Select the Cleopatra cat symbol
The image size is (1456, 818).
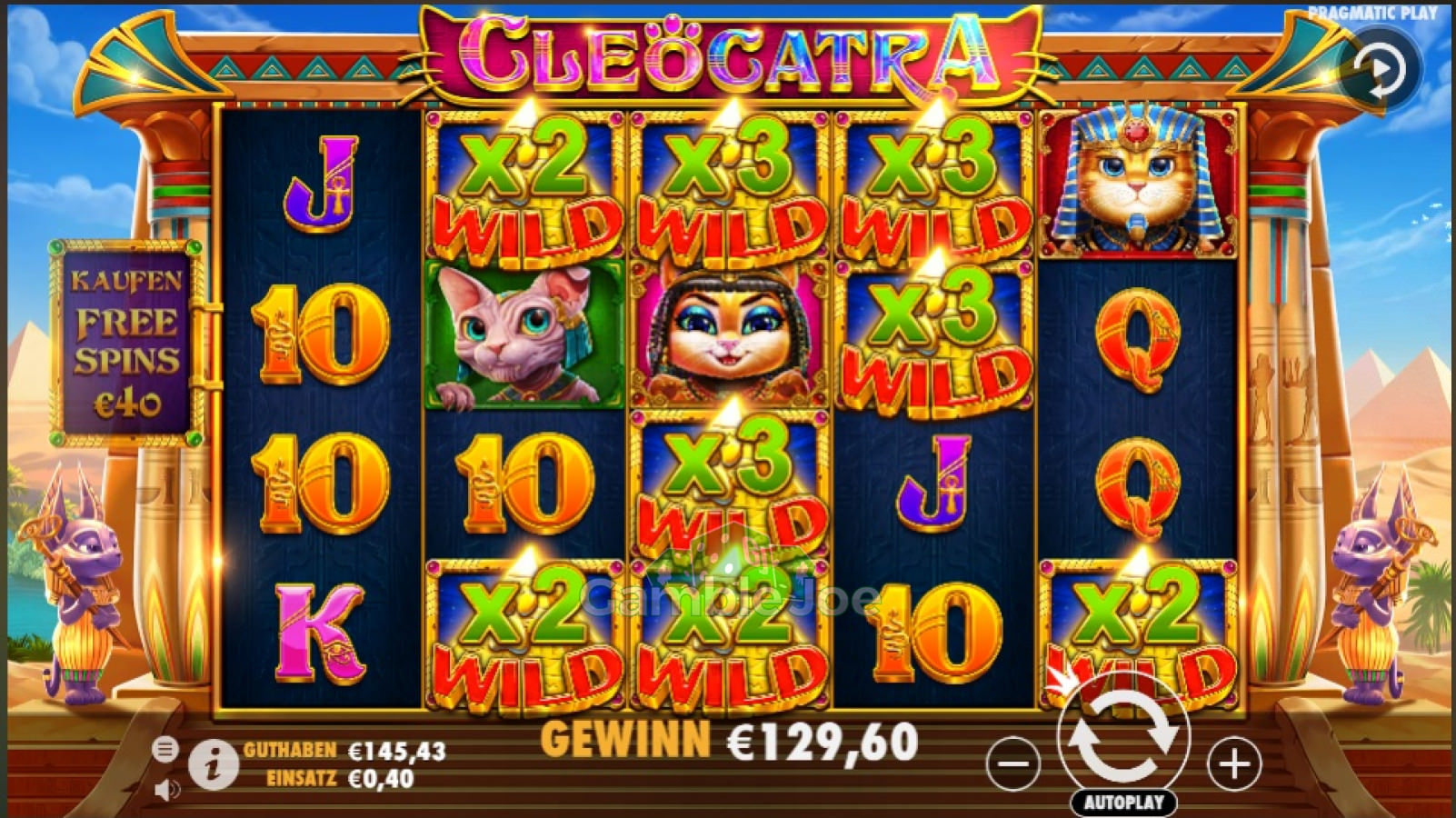[730, 334]
